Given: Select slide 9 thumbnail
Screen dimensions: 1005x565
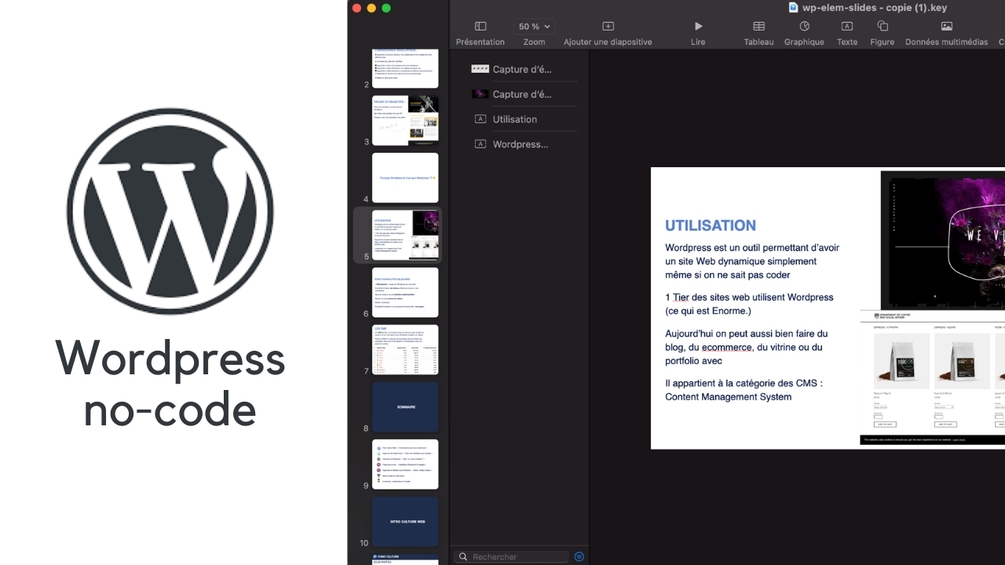Looking at the screenshot, I should pos(405,464).
